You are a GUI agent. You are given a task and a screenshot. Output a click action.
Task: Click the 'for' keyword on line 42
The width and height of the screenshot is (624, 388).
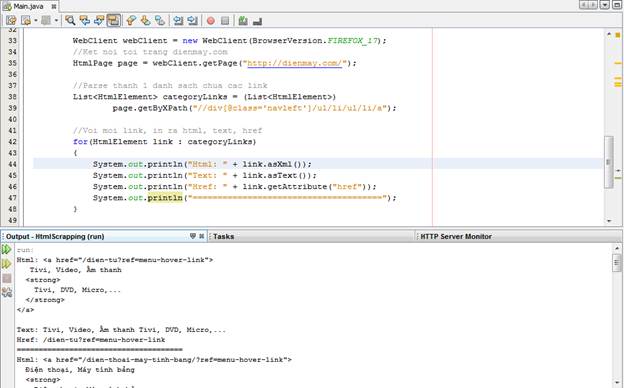pyautogui.click(x=80, y=142)
